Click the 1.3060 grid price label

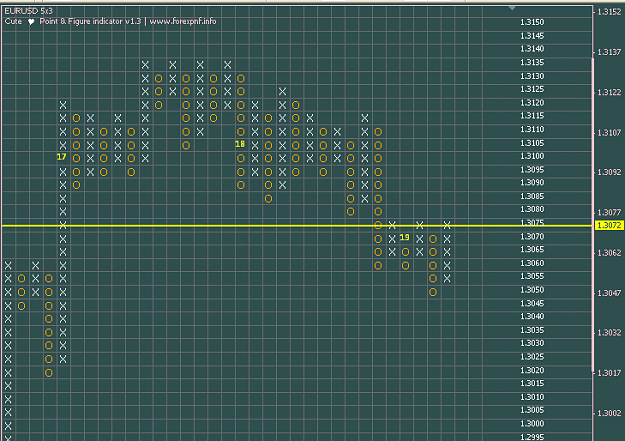532,263
